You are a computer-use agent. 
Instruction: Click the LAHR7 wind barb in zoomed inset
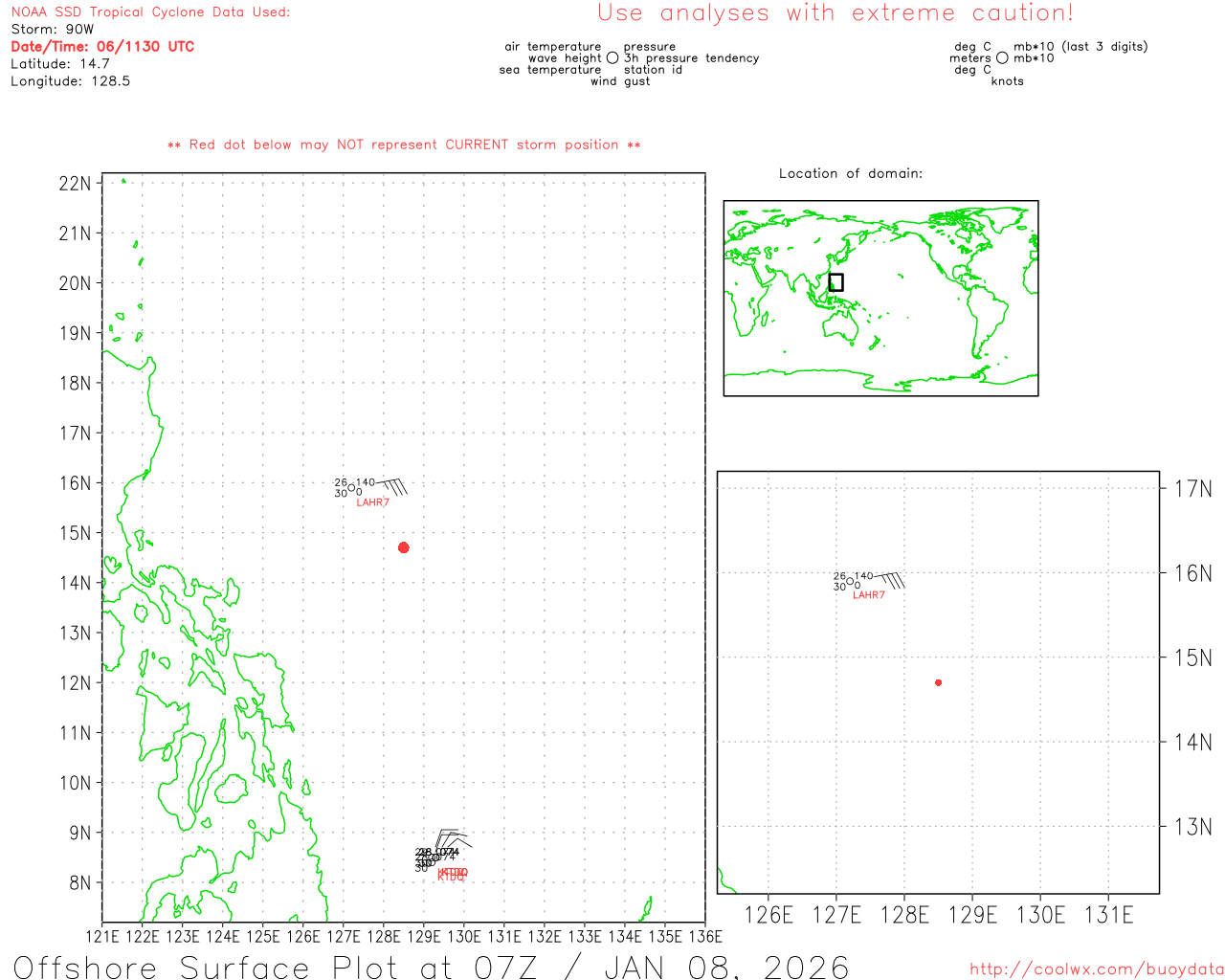[x=890, y=580]
